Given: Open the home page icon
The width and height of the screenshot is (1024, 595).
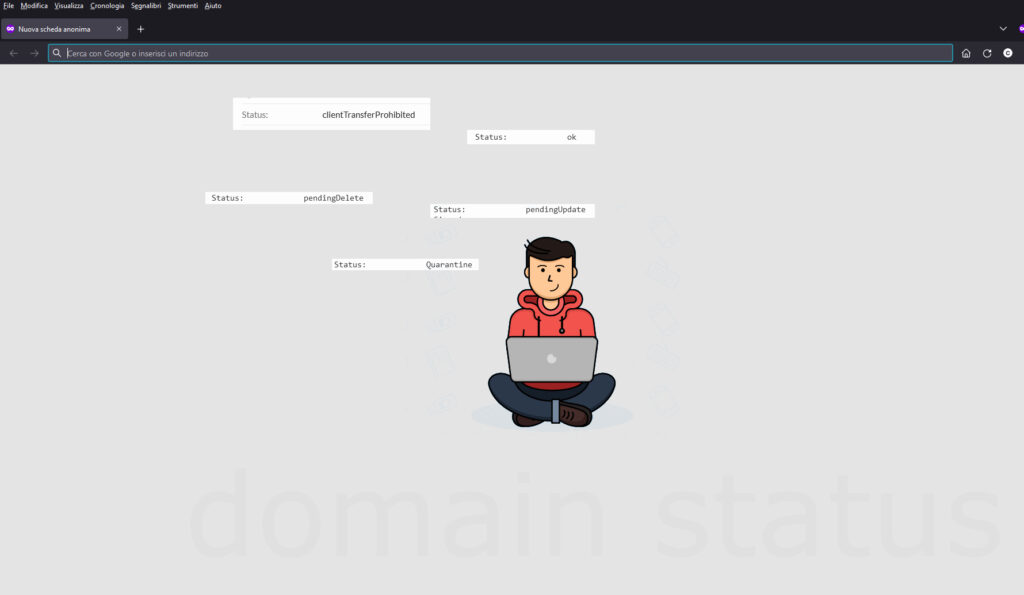Looking at the screenshot, I should point(966,53).
